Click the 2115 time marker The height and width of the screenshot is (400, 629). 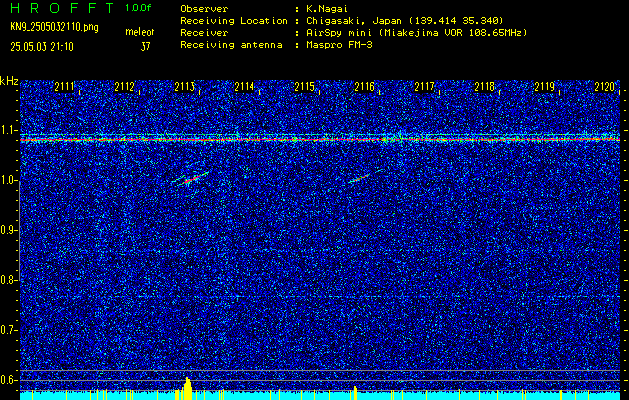click(x=304, y=87)
